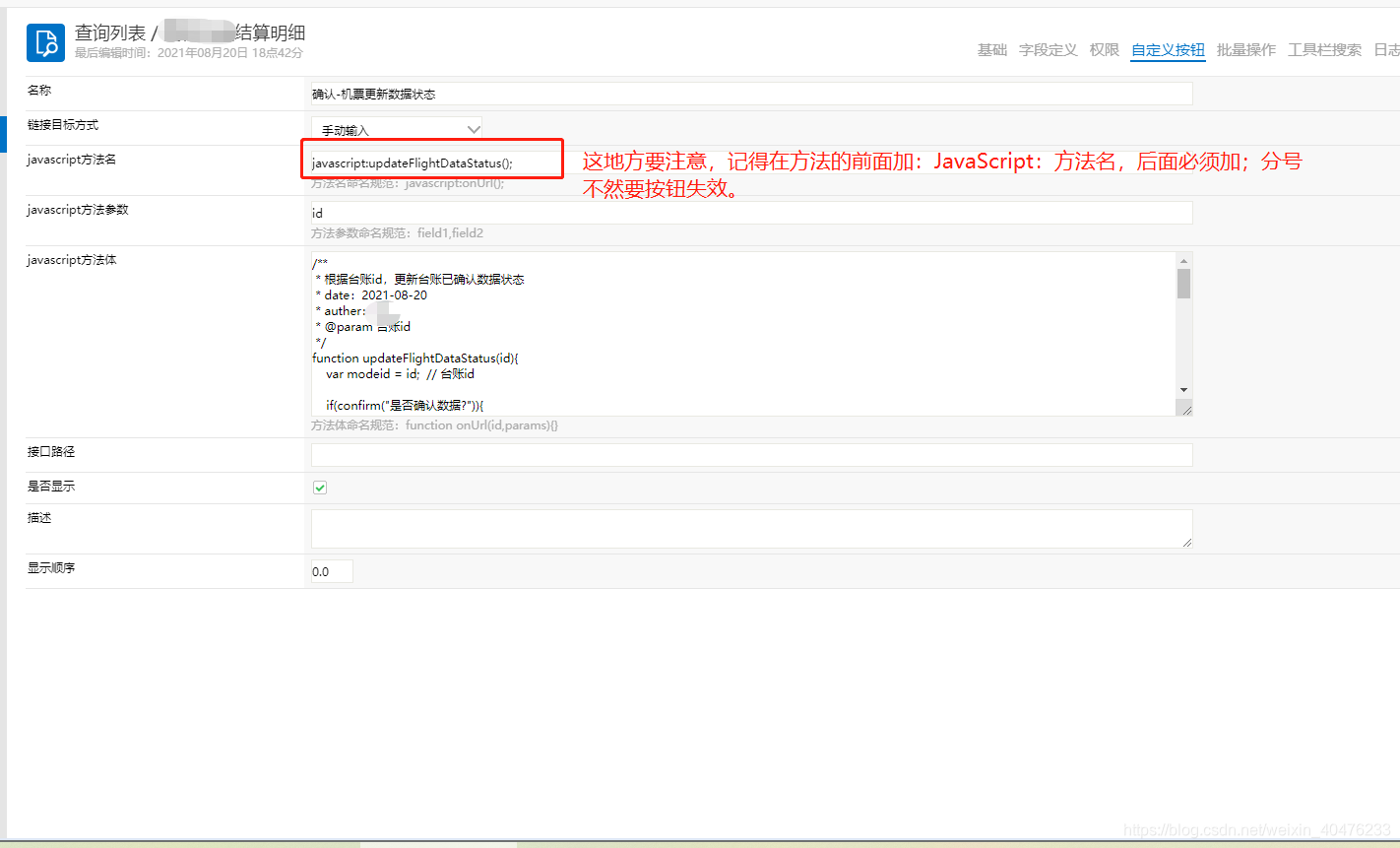Select the 自定义按钮 tab
Image resolution: width=1400 pixels, height=848 pixels.
click(x=1168, y=50)
